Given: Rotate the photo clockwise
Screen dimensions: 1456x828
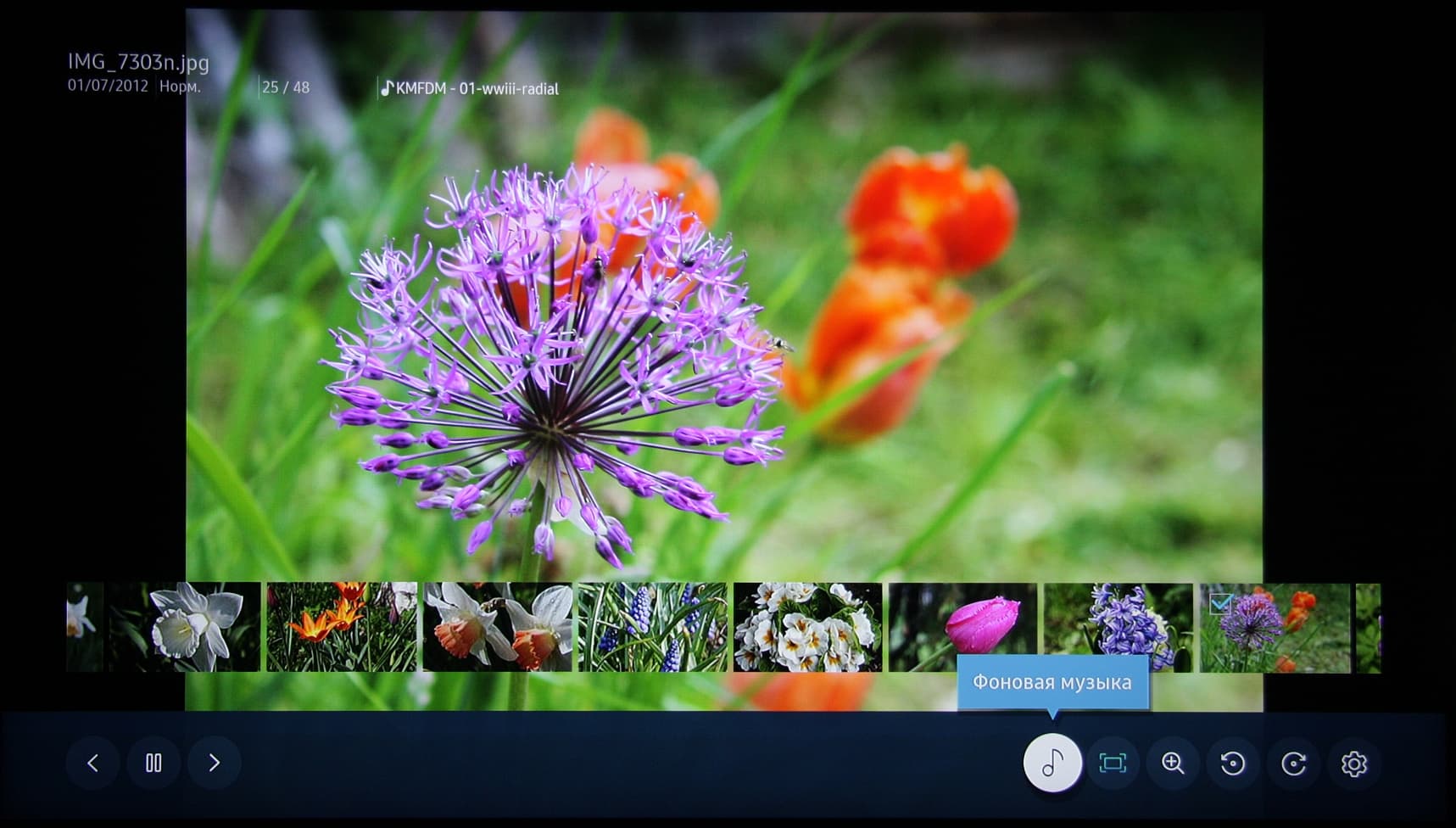Looking at the screenshot, I should pos(1293,764).
